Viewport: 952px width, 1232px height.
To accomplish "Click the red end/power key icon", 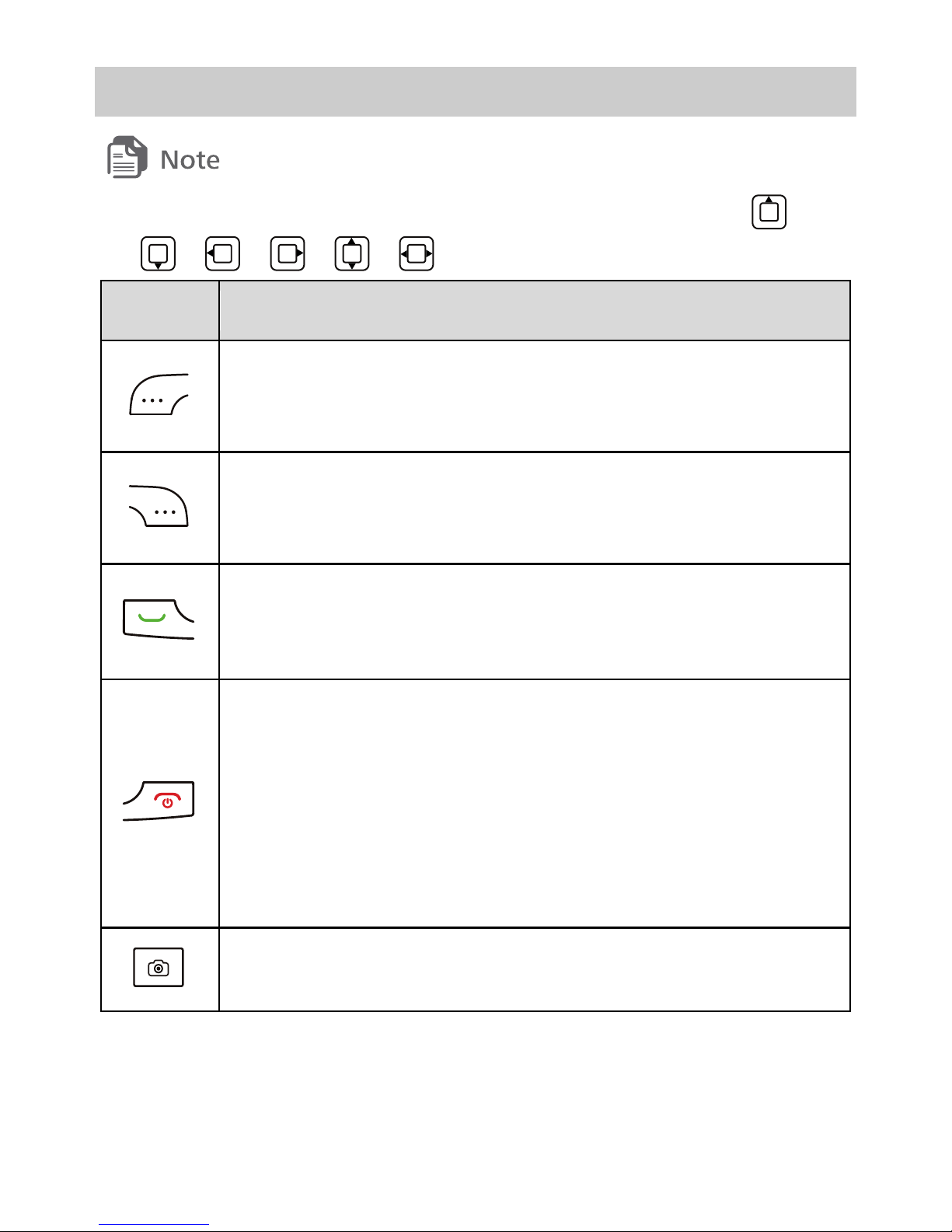I will 159,801.
